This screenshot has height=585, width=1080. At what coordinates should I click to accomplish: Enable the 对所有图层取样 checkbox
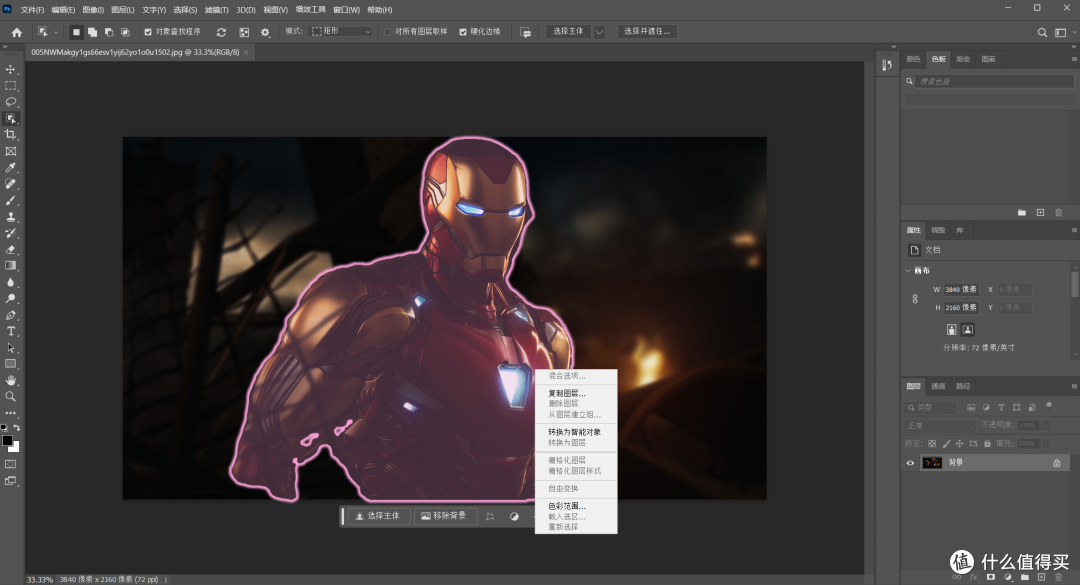(387, 32)
